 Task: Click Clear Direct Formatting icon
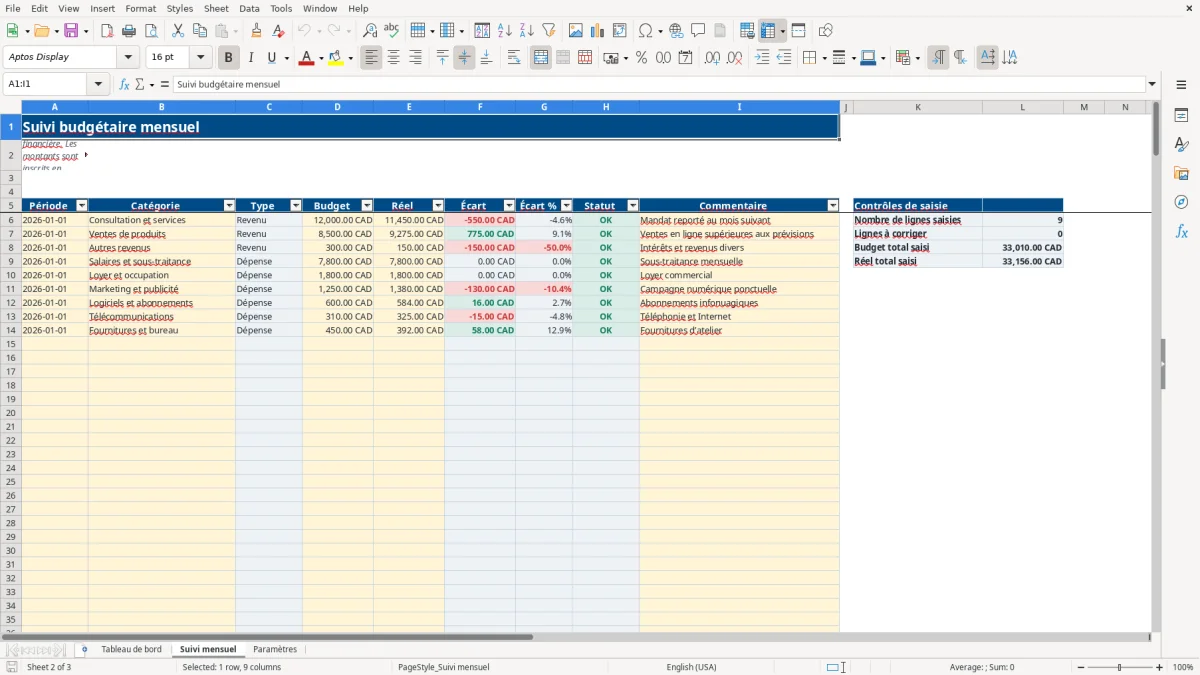click(278, 31)
